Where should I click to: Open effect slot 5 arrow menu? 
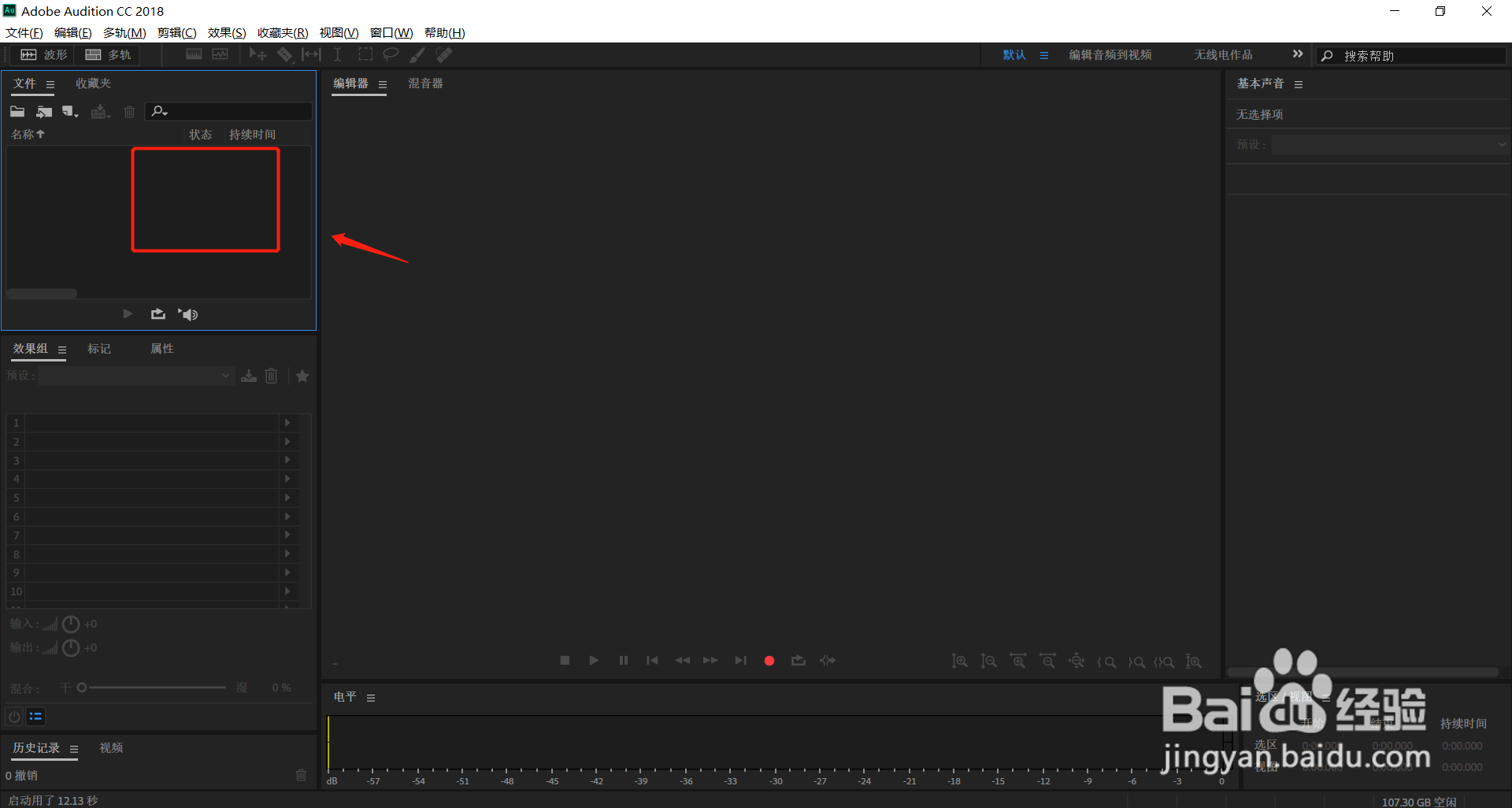coord(287,498)
